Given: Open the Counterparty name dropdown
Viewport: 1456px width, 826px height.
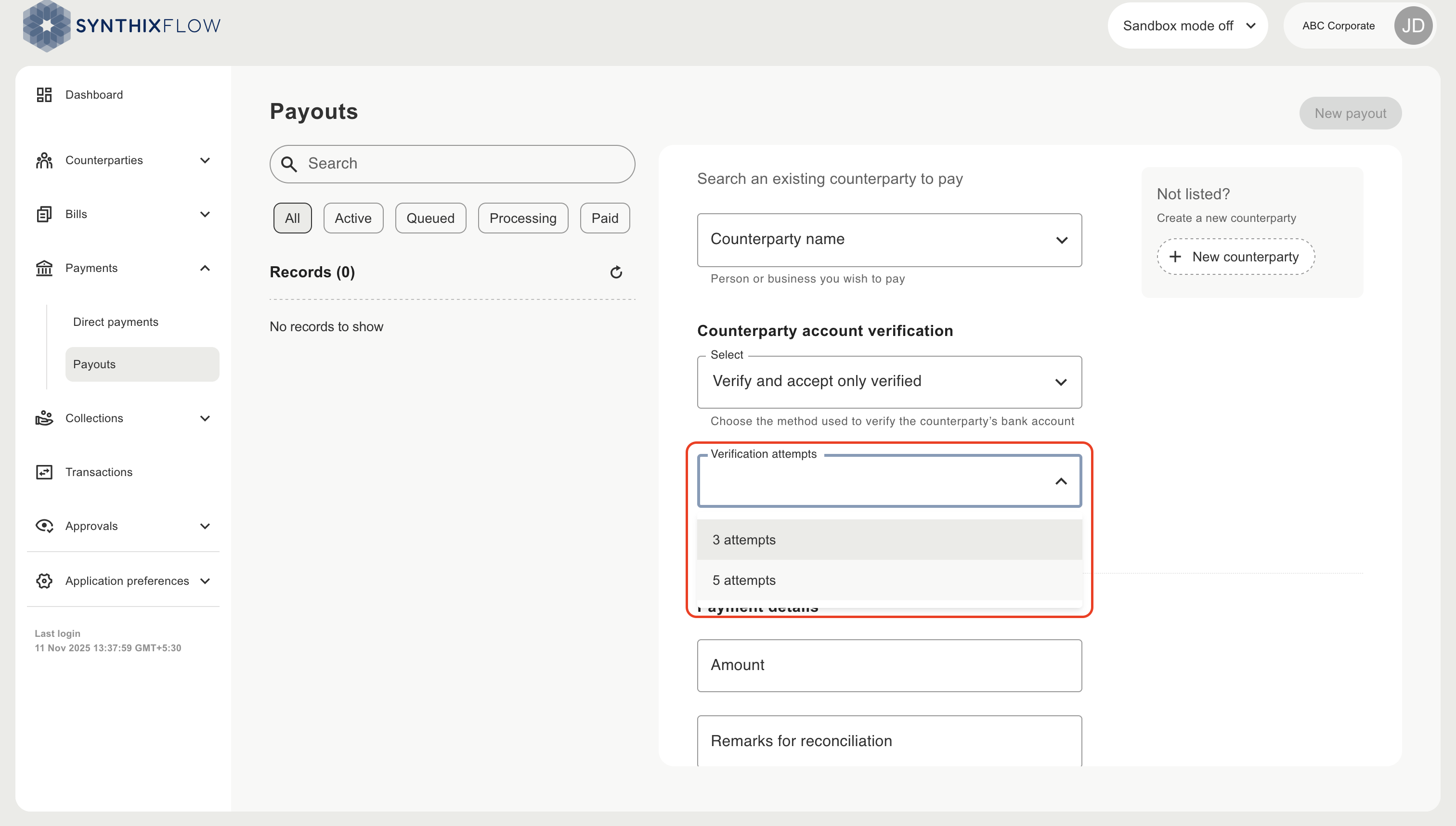Looking at the screenshot, I should (x=889, y=240).
